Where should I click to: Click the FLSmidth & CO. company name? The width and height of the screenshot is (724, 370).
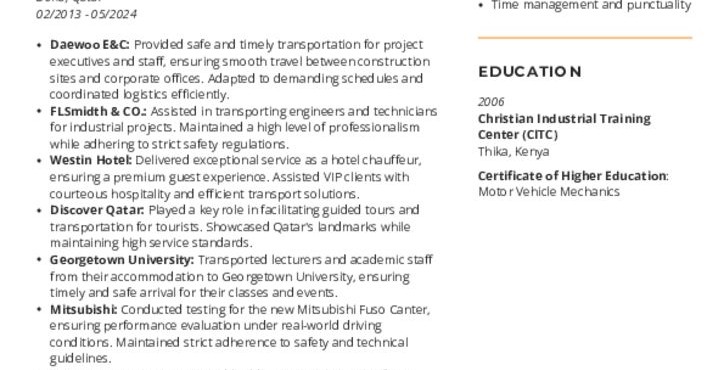click(x=98, y=111)
